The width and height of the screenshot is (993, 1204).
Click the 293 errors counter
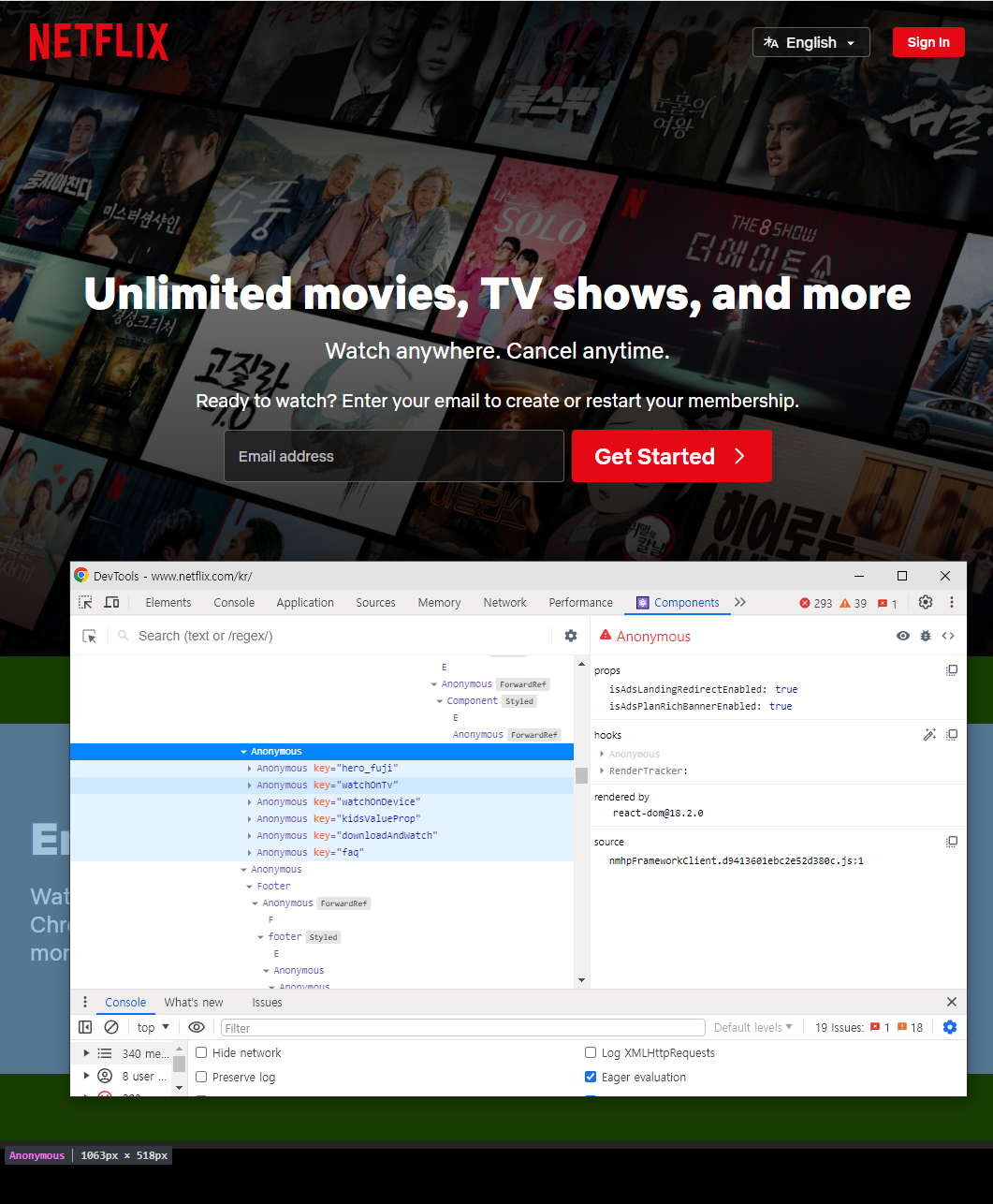click(x=816, y=604)
